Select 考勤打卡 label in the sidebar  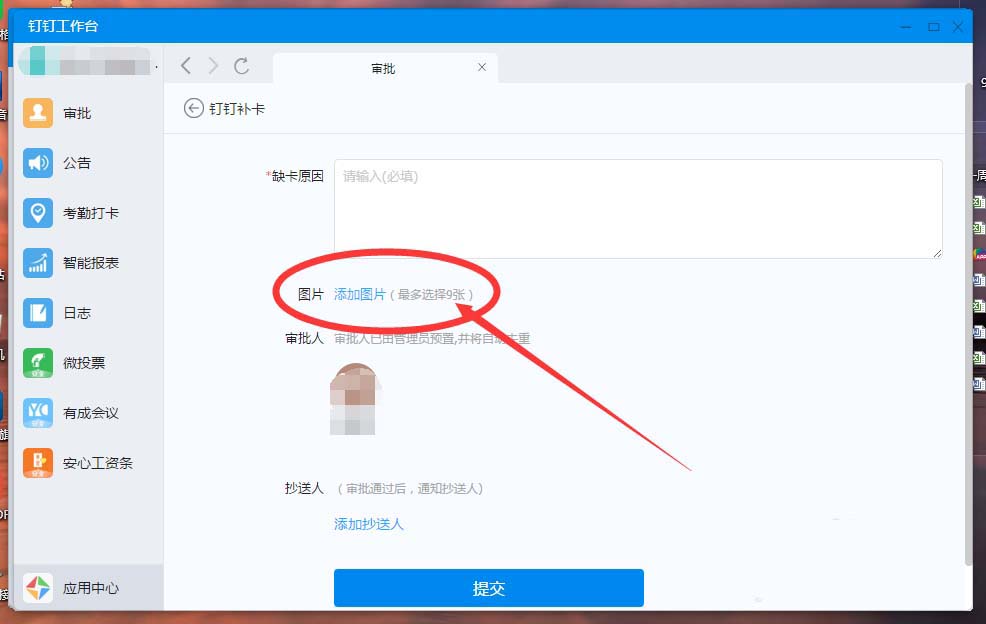click(91, 213)
